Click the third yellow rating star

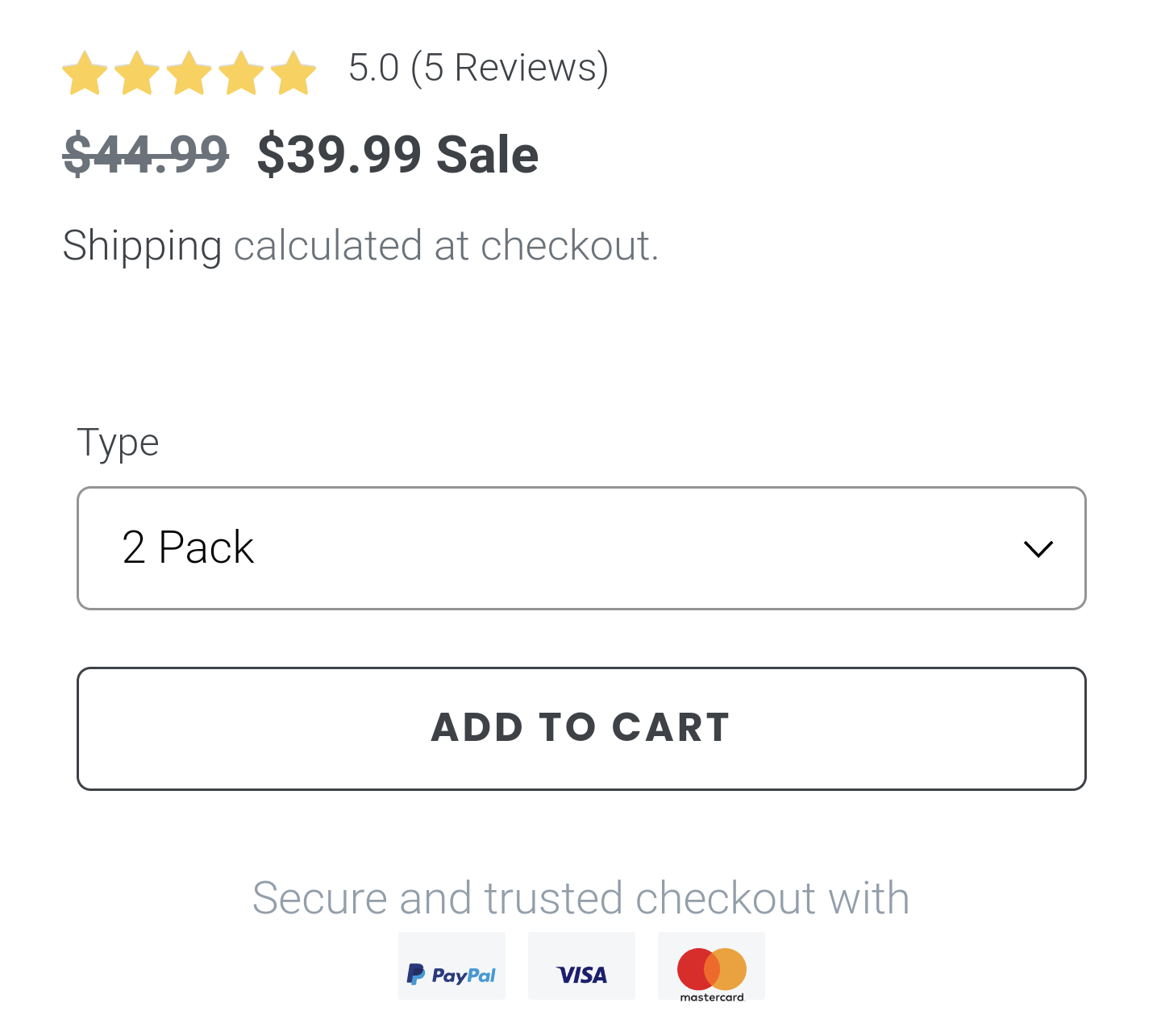point(189,73)
